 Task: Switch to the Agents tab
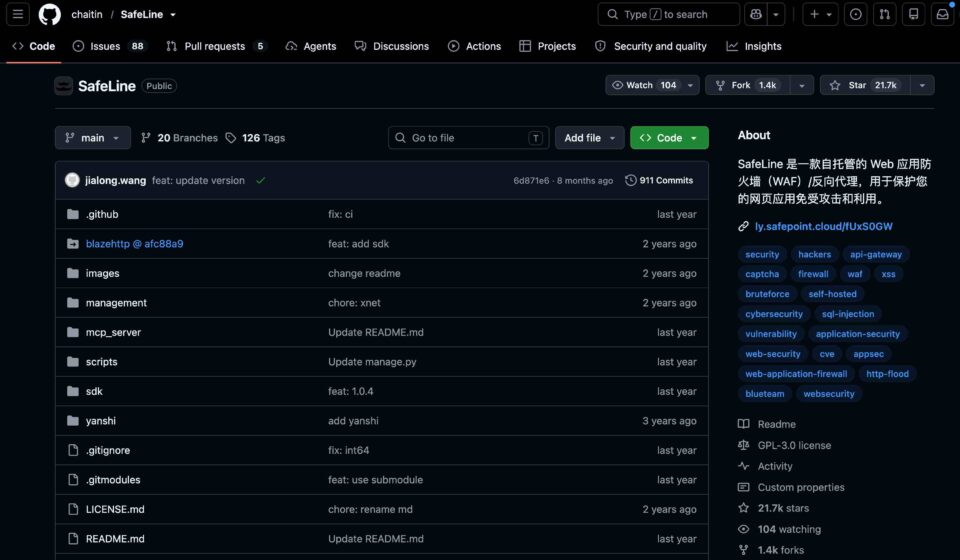pyautogui.click(x=311, y=46)
